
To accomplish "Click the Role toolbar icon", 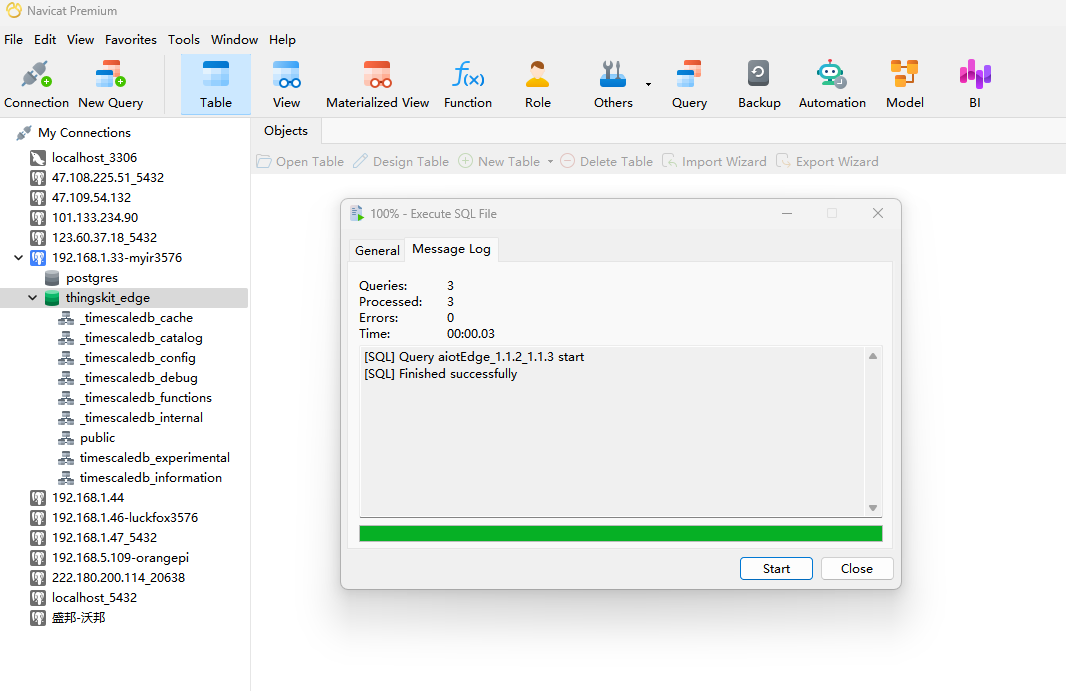I will click(x=537, y=84).
